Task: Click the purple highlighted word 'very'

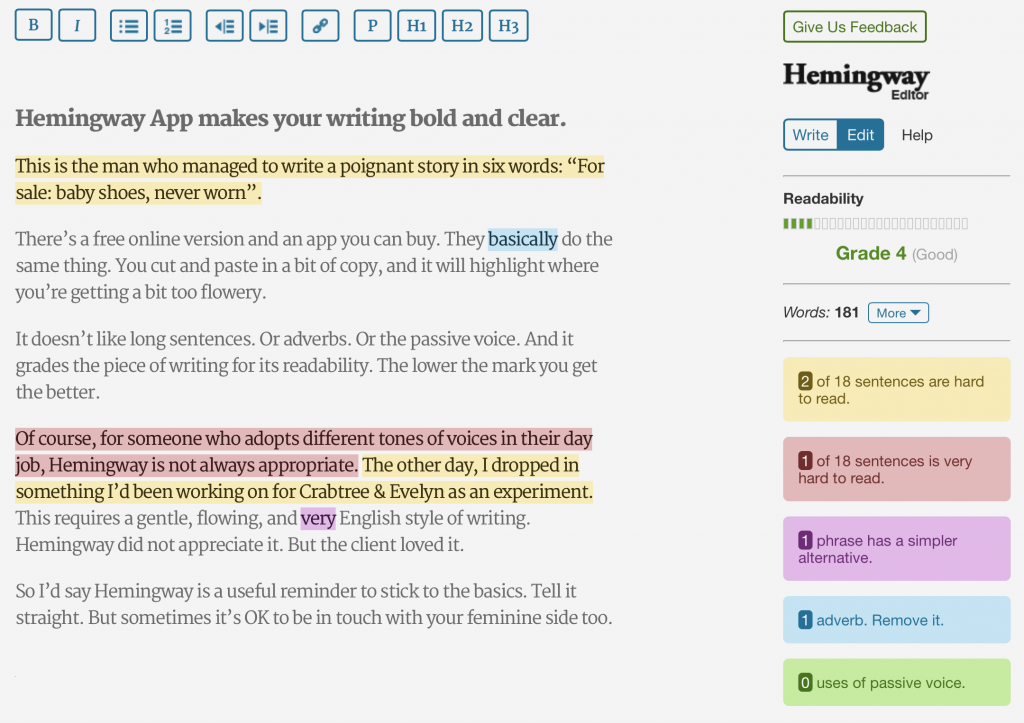Action: (318, 519)
